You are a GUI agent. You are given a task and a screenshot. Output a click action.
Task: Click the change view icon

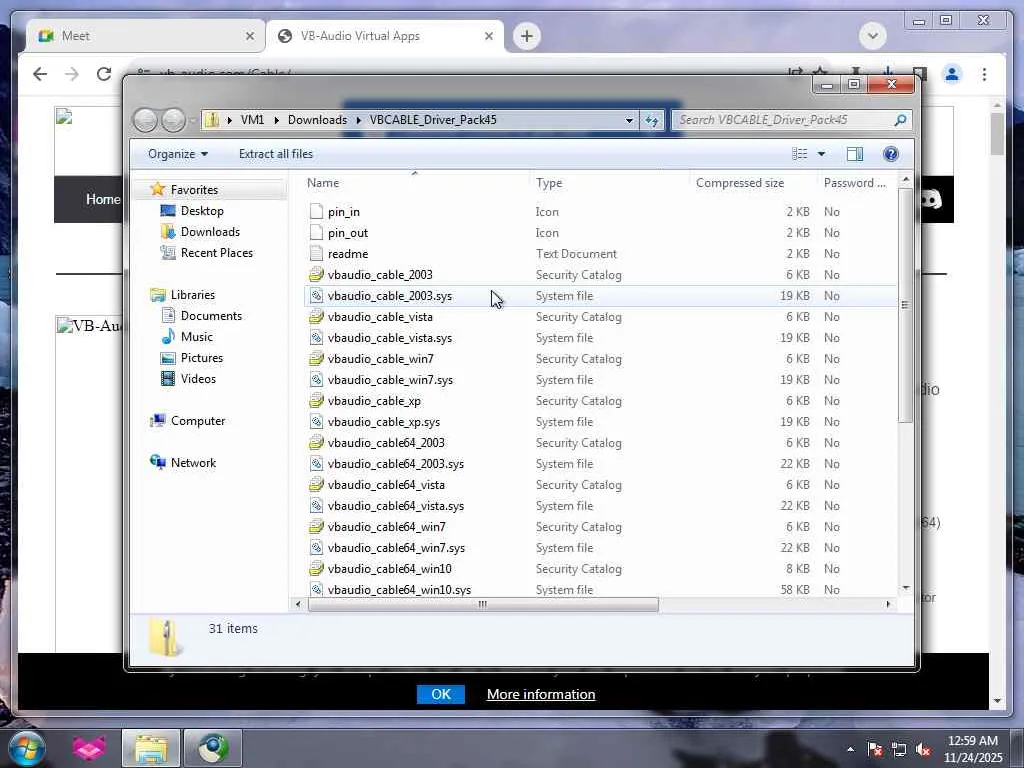click(x=799, y=154)
